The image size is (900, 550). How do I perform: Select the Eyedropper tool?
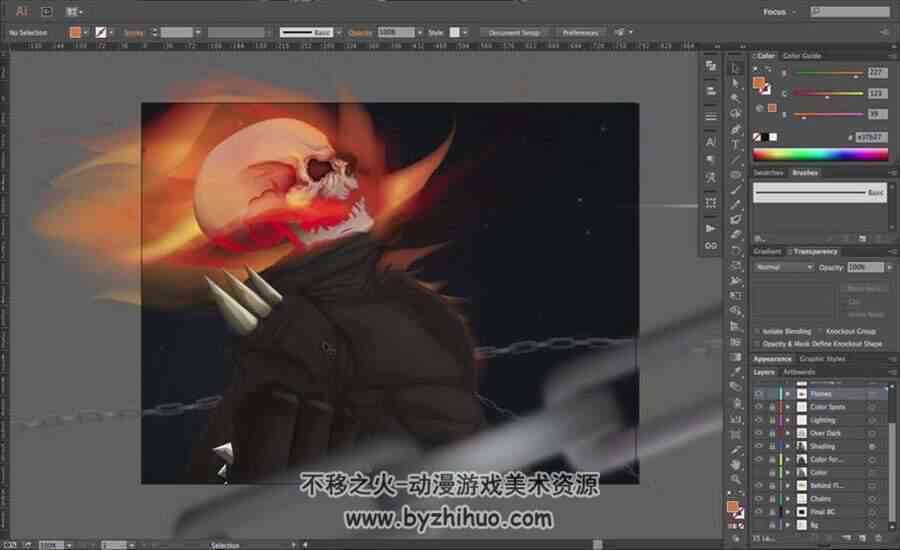(735, 372)
